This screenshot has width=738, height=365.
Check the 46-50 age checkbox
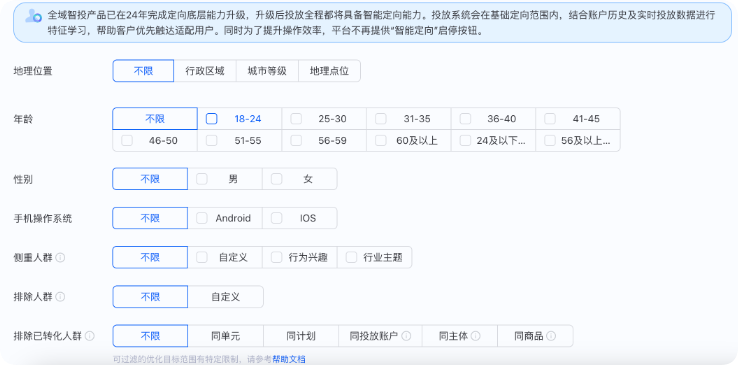point(127,140)
